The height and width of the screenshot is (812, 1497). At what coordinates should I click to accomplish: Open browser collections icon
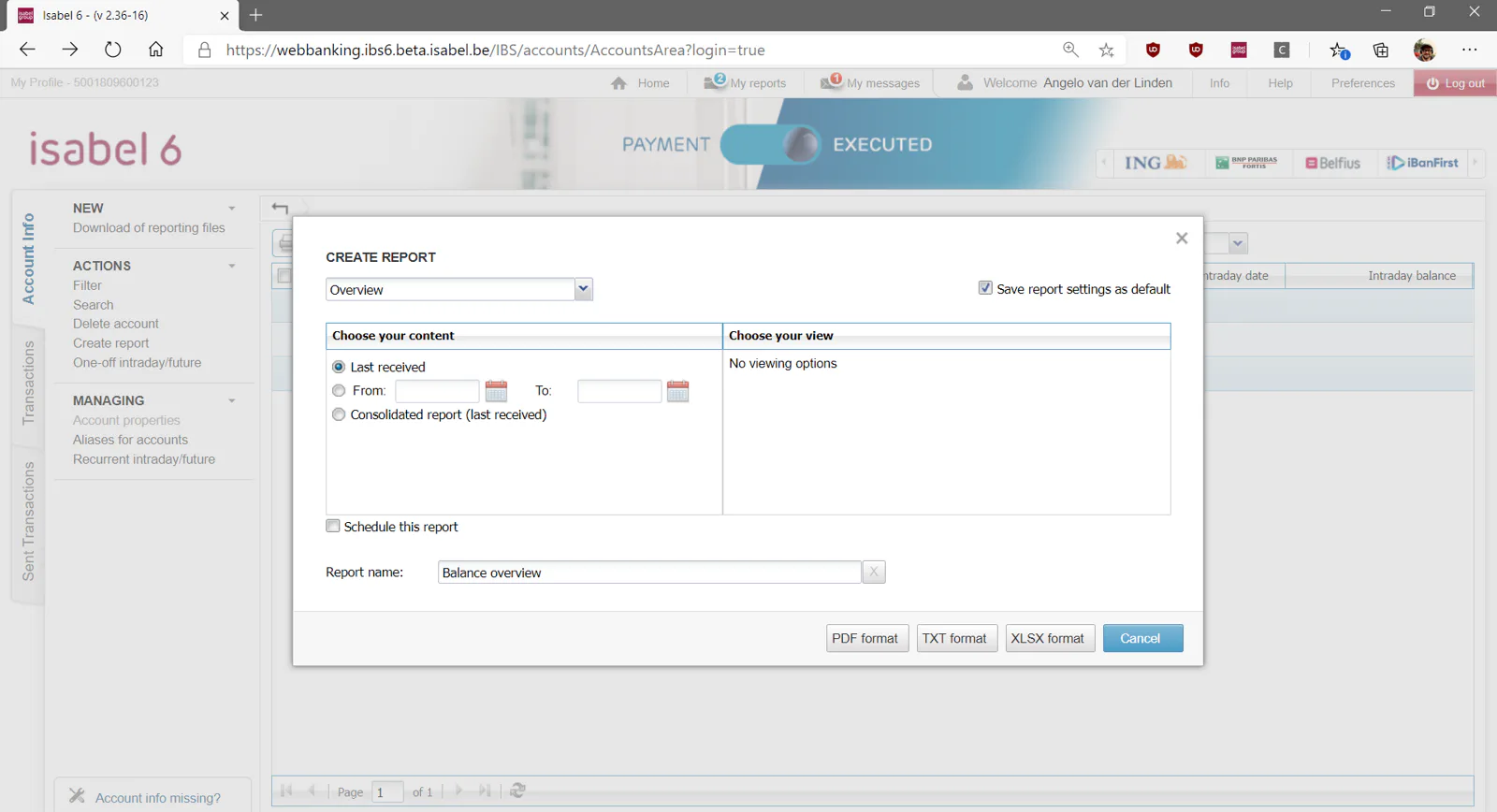point(1381,50)
